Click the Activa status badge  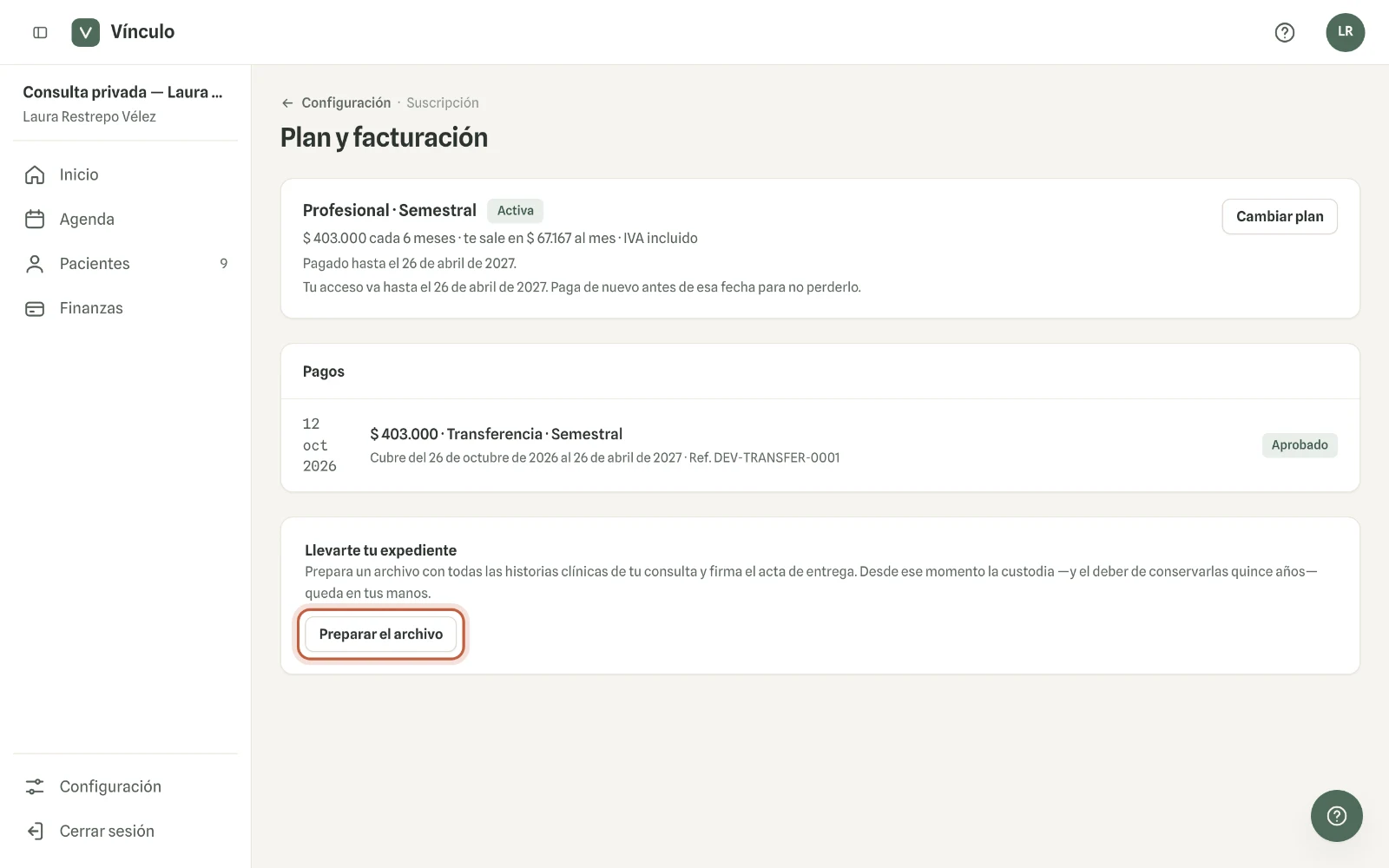[x=516, y=210]
